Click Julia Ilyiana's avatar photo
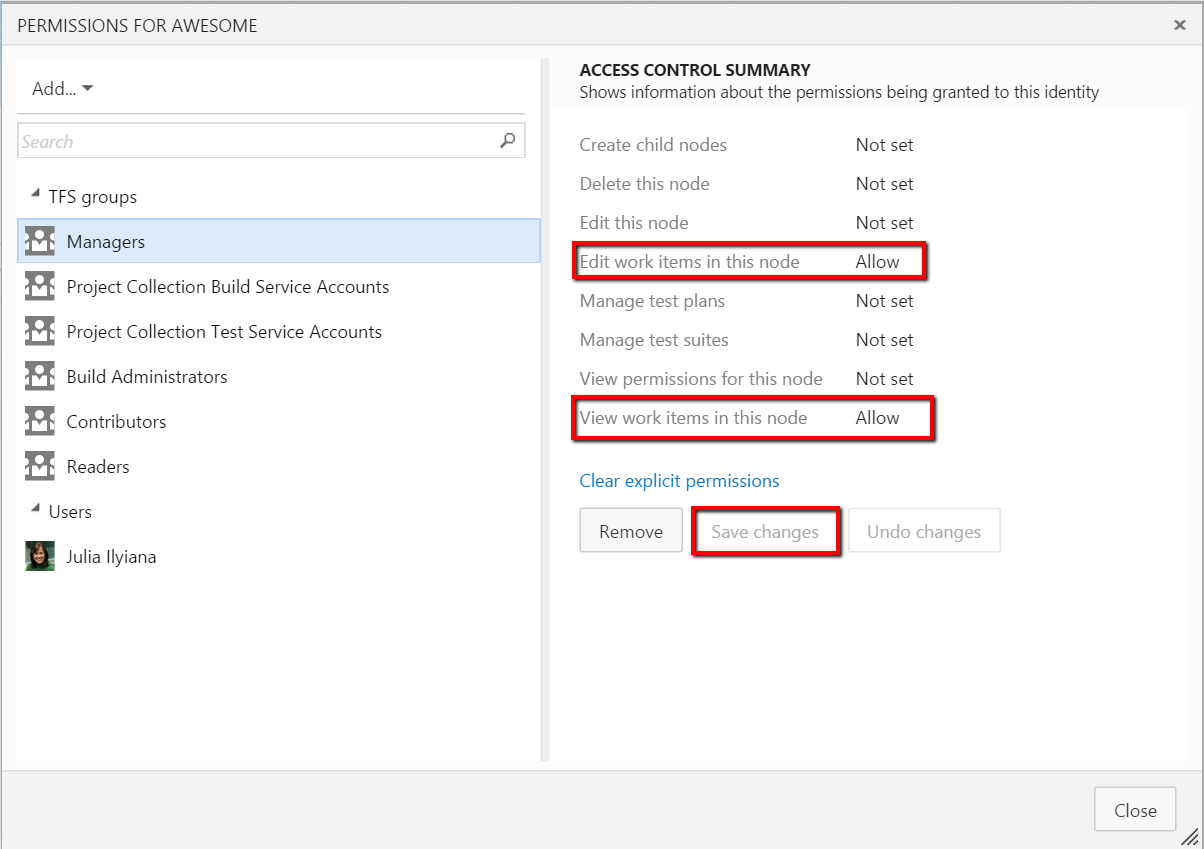This screenshot has height=849, width=1204. [40, 556]
